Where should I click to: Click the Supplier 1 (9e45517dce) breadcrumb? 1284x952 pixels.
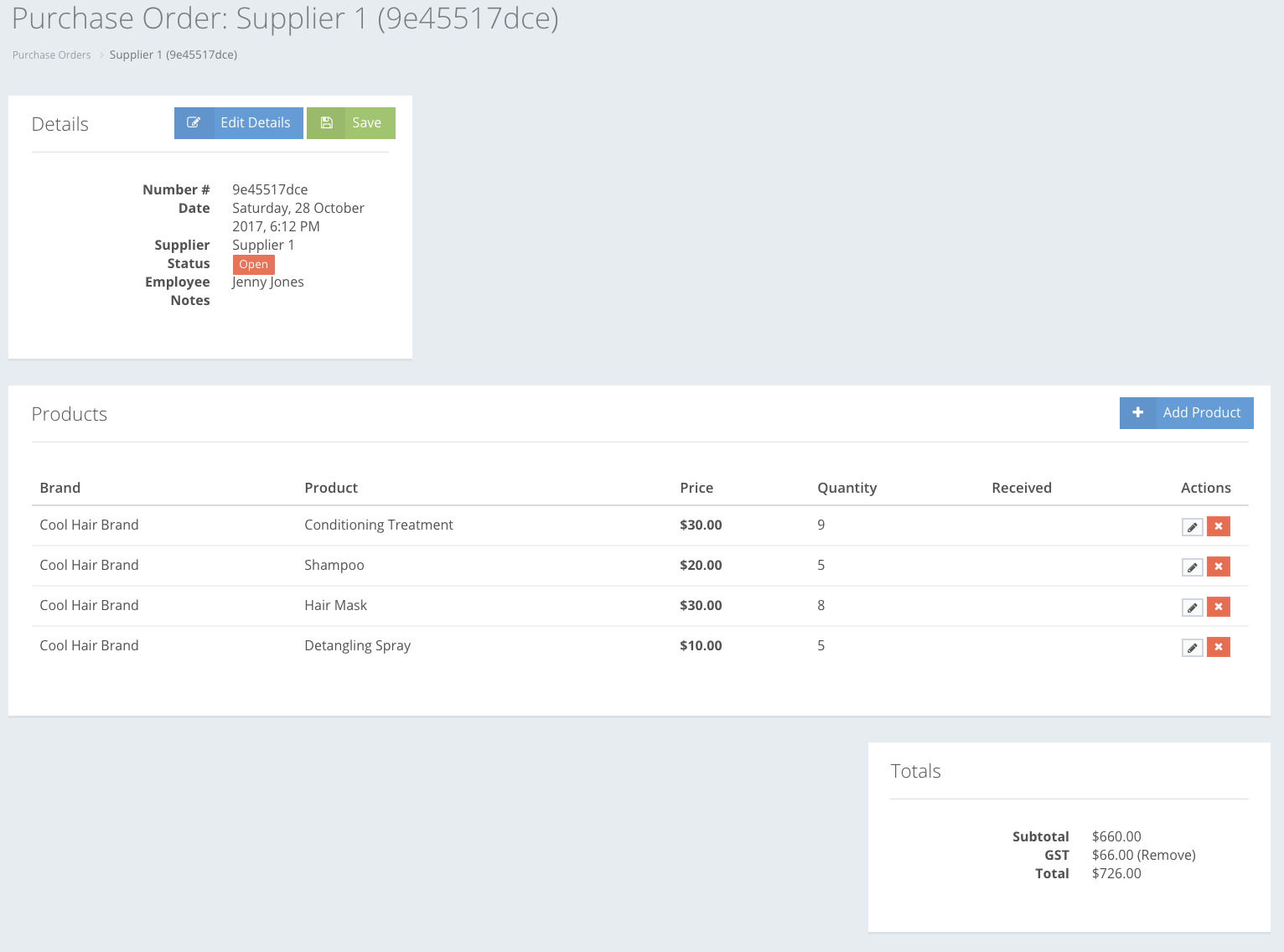pyautogui.click(x=173, y=55)
